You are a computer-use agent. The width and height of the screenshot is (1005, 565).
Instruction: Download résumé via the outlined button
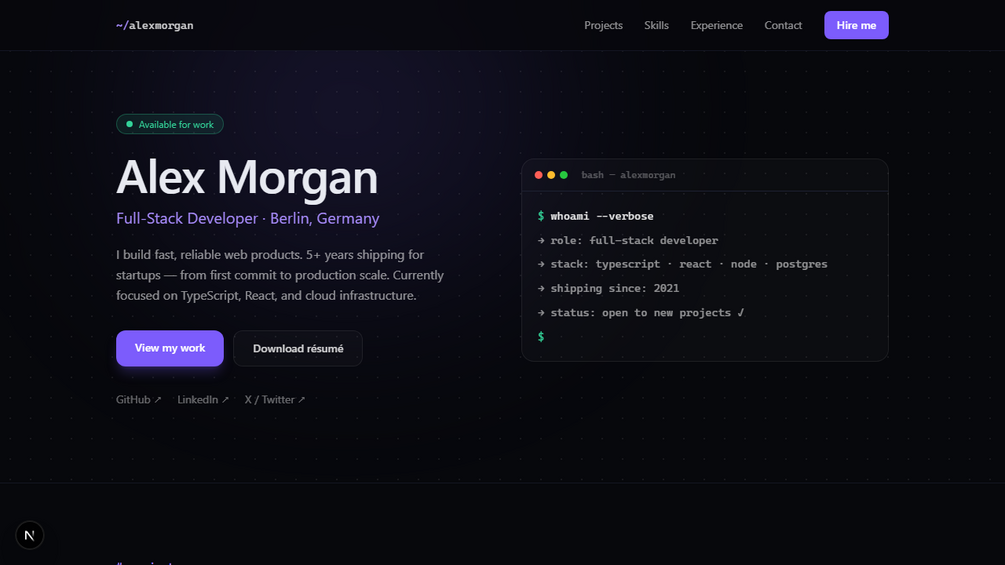(x=298, y=348)
